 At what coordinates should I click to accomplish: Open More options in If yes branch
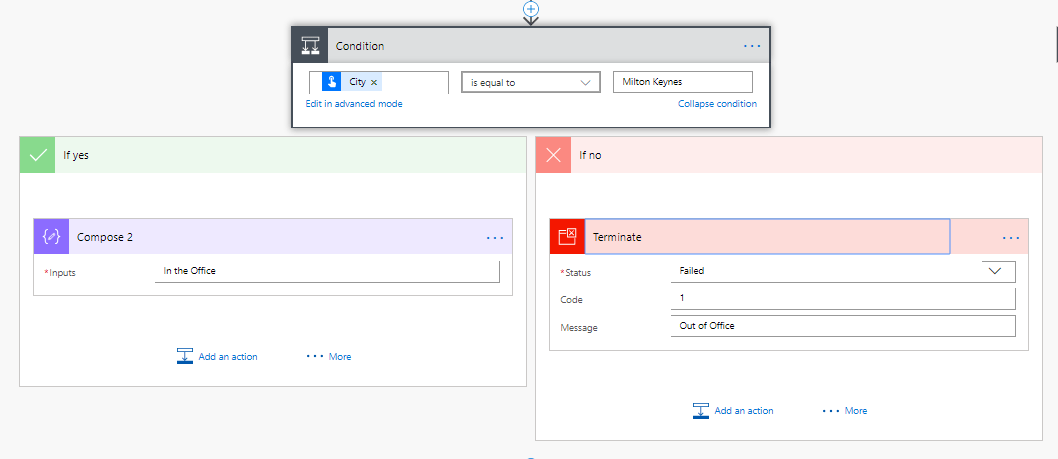click(329, 356)
